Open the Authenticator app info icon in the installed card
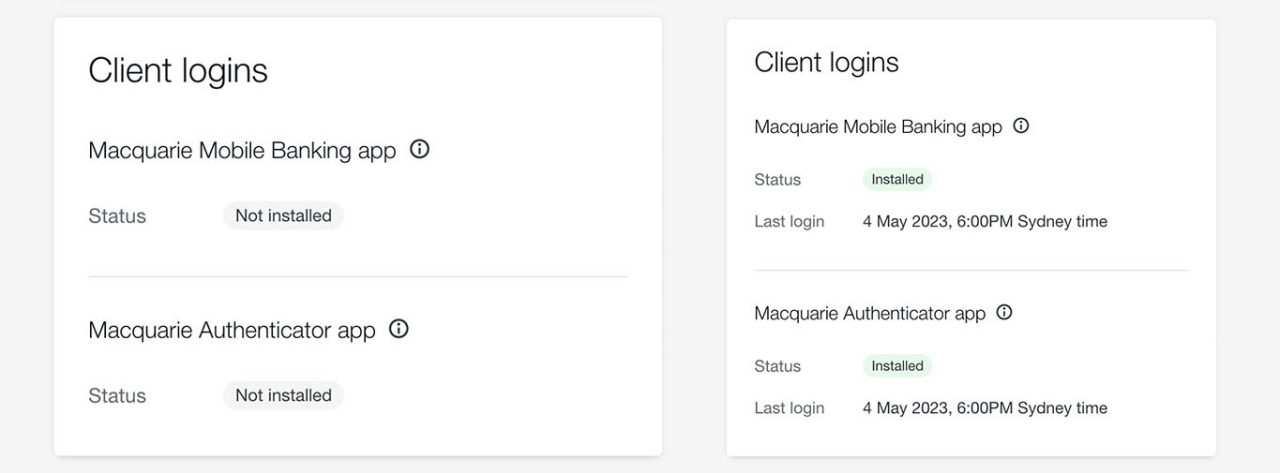1280x473 pixels. [1005, 312]
